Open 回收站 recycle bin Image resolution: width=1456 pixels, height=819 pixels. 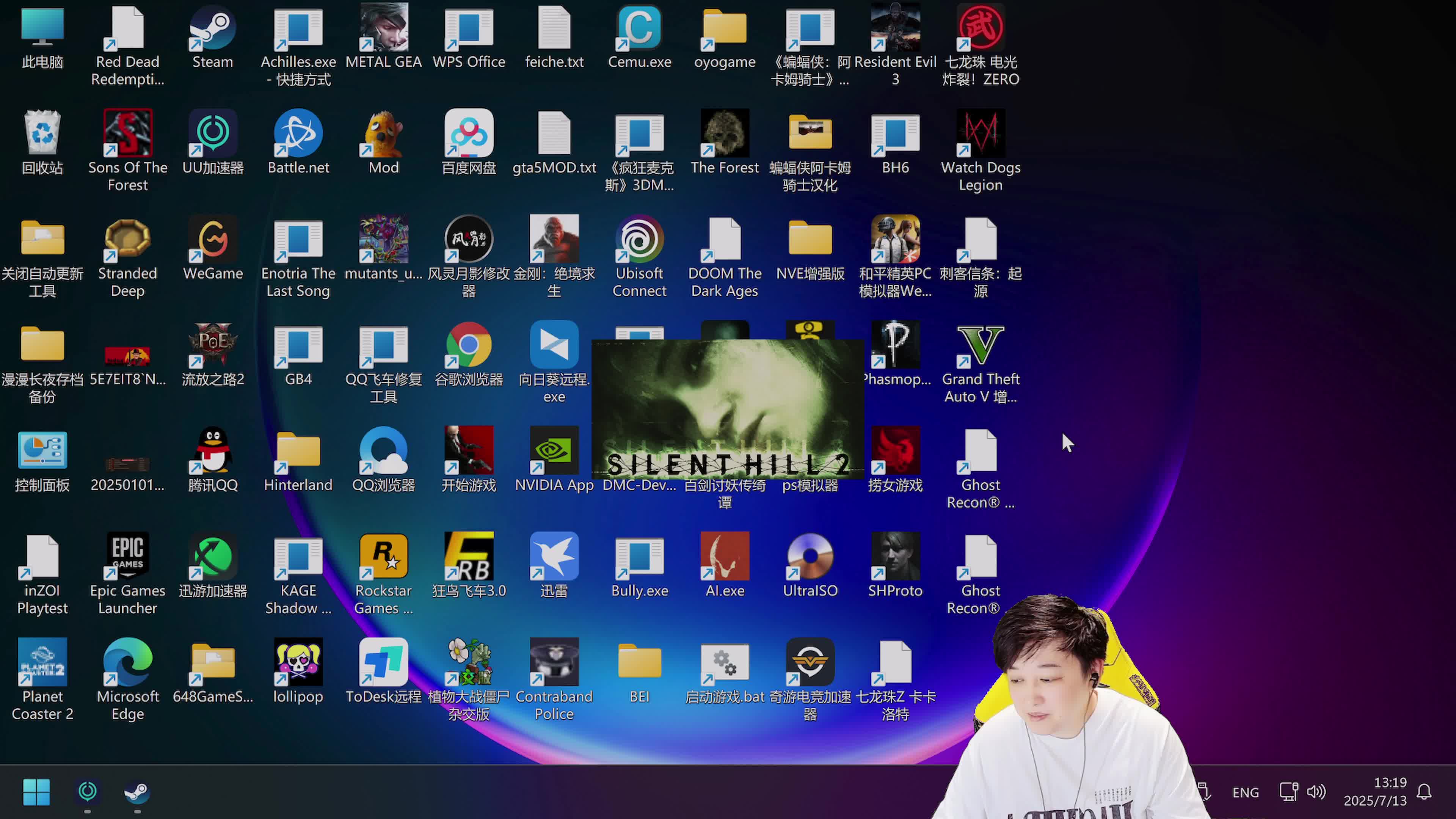pyautogui.click(x=42, y=143)
